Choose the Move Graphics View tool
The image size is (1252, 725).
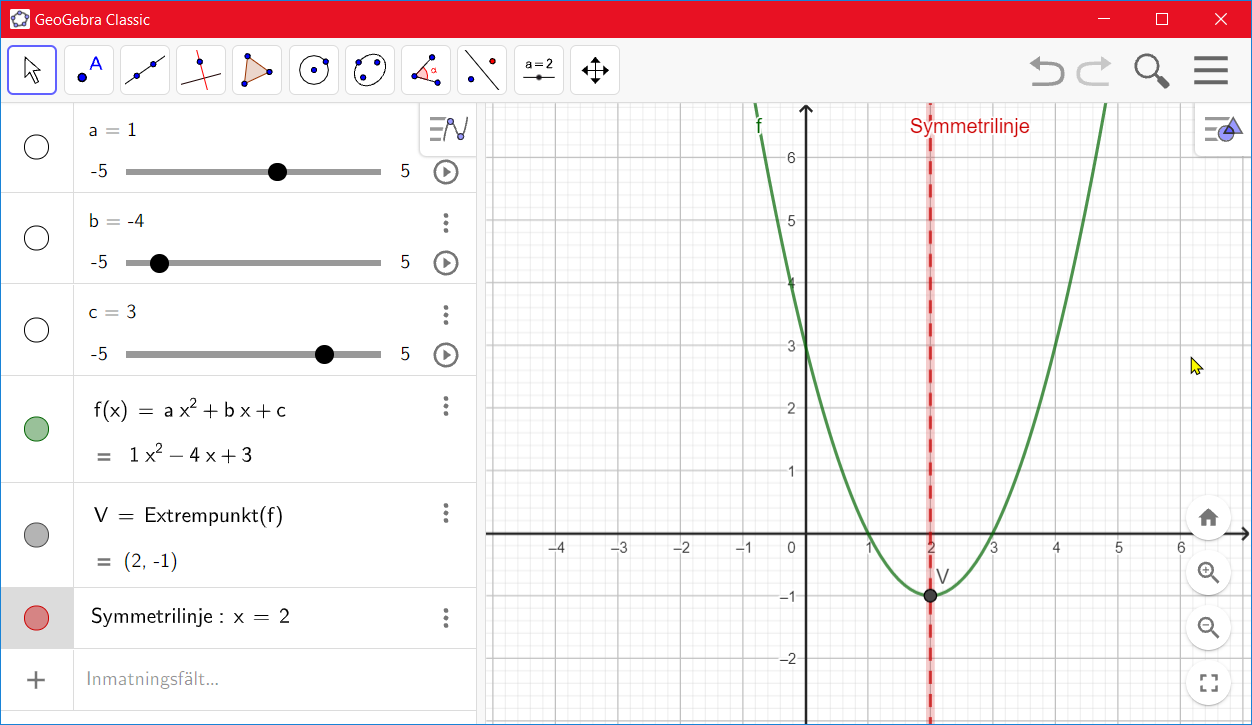click(595, 70)
